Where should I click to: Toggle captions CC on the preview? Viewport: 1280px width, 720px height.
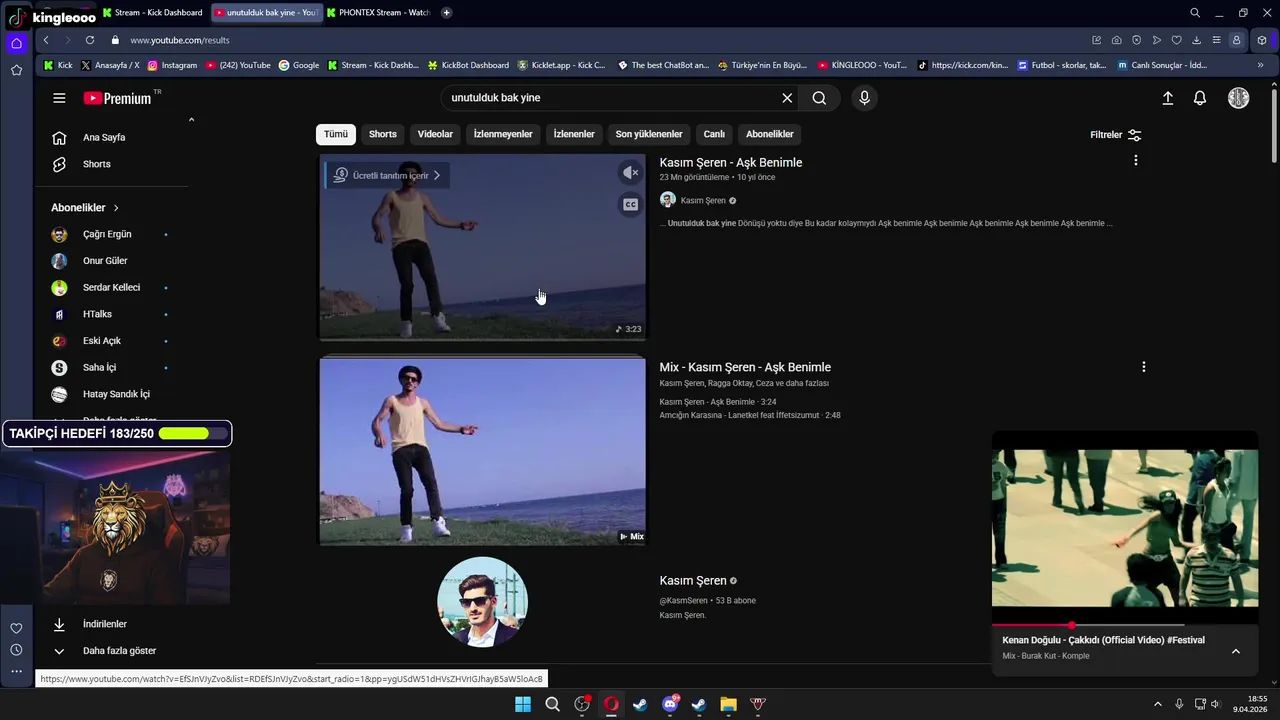coord(630,205)
